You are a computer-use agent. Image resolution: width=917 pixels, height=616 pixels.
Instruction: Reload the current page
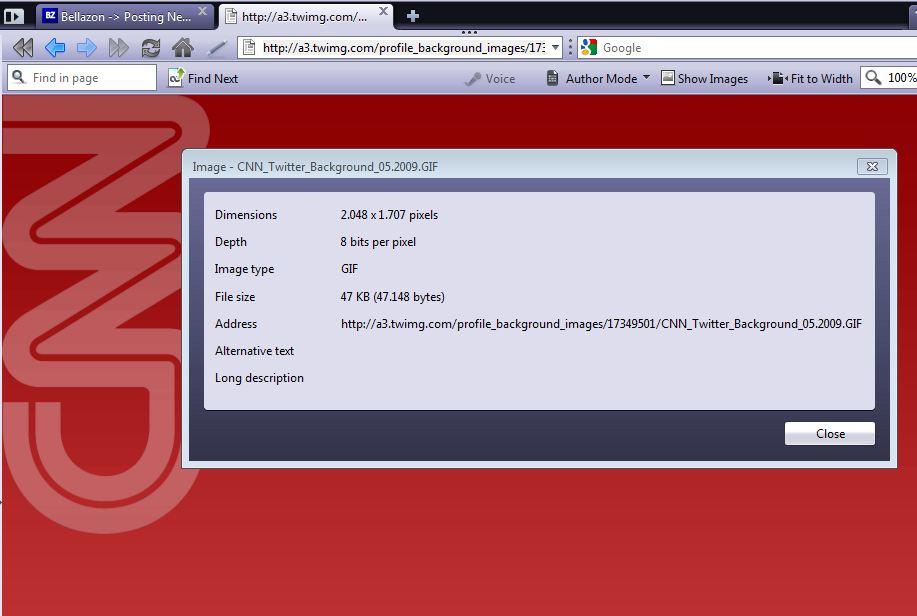(151, 47)
